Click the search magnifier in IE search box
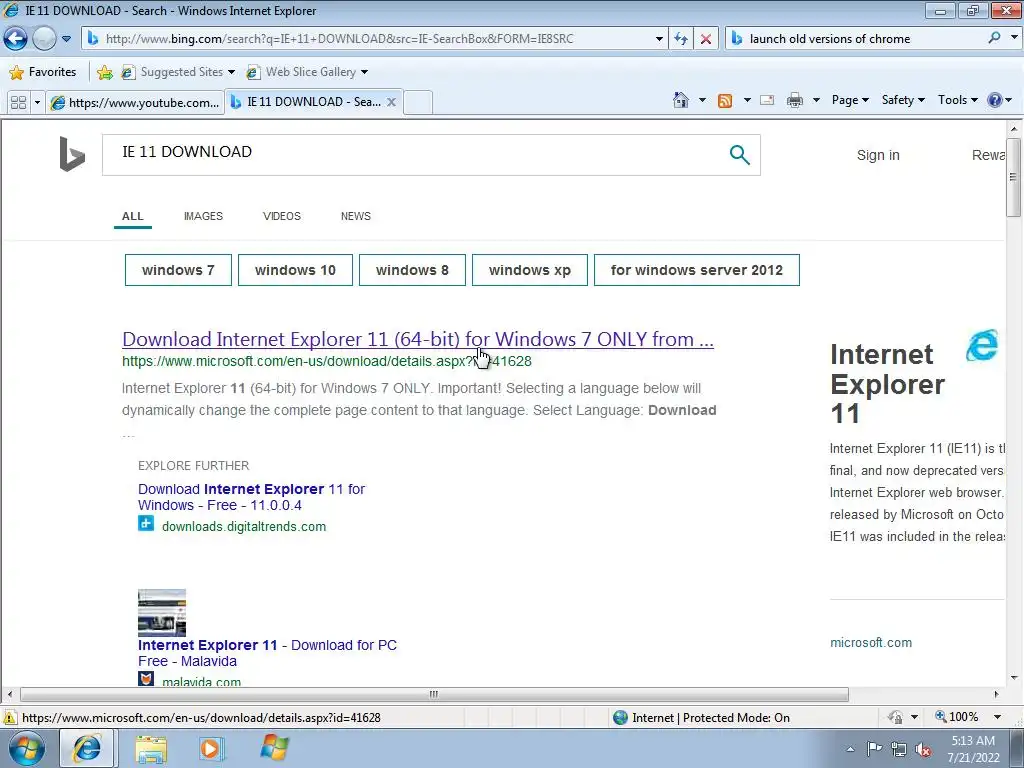Viewport: 1024px width, 768px height. point(994,38)
